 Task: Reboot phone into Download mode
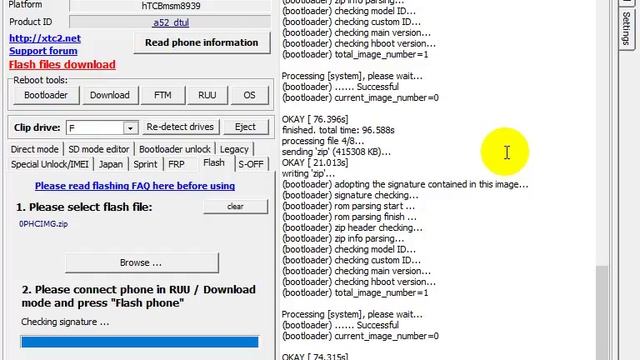[110, 95]
